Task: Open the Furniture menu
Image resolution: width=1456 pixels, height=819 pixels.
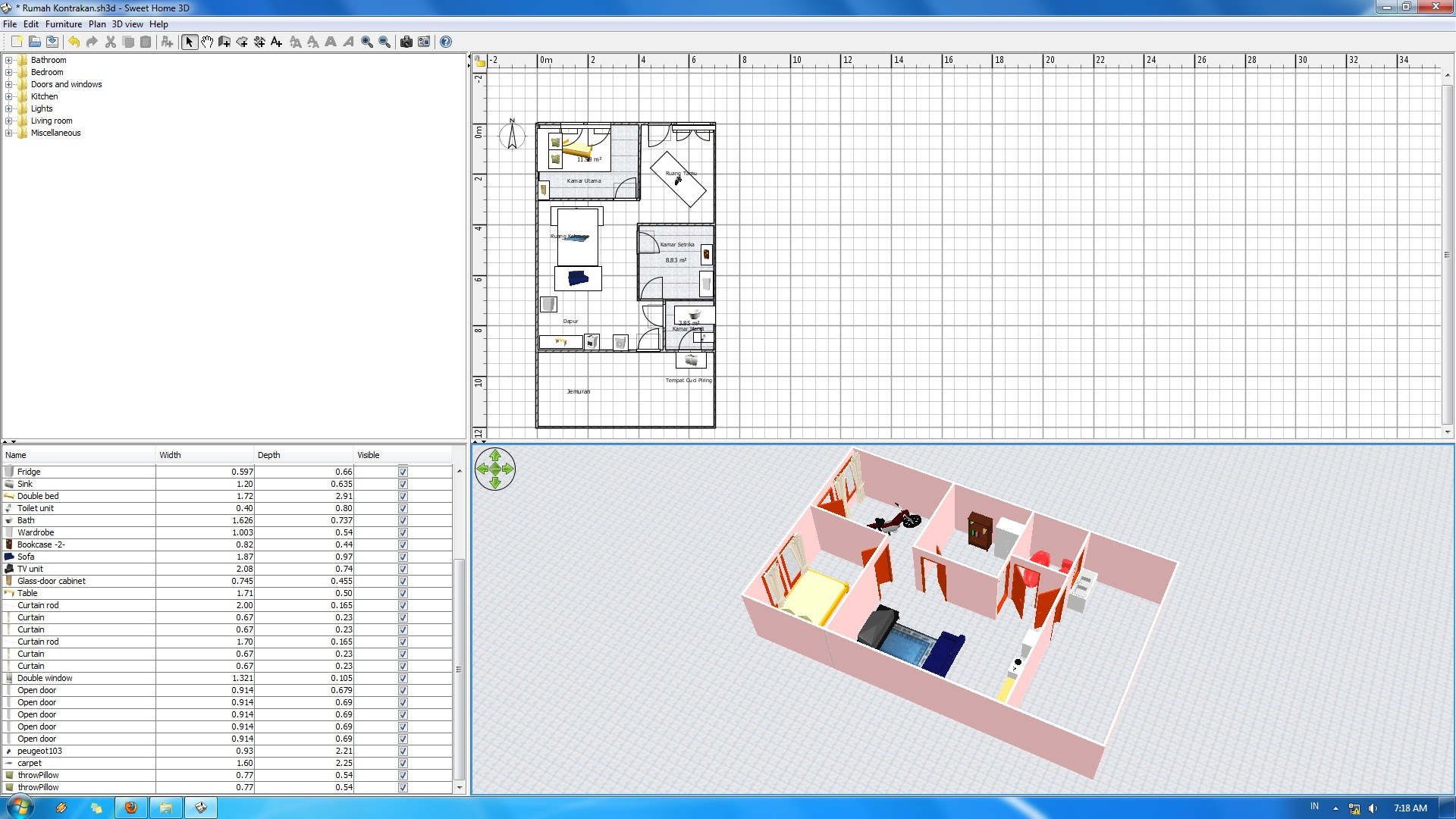Action: point(64,24)
